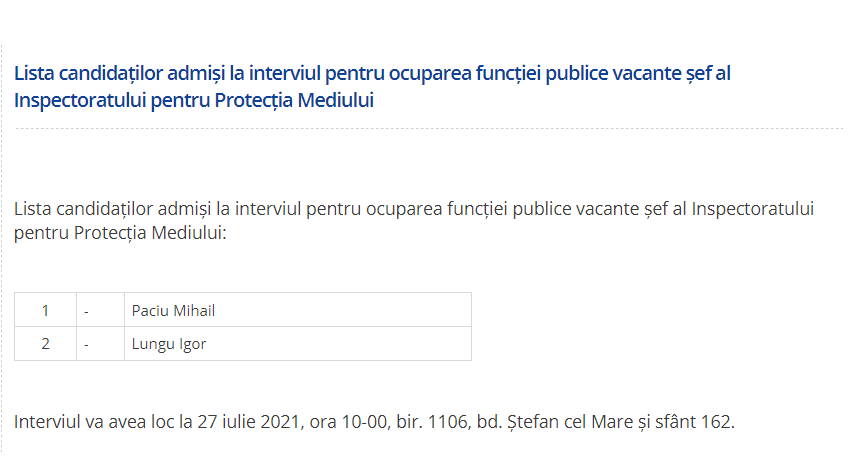Select the 'Lungu Igor' table cell

pyautogui.click(x=298, y=344)
